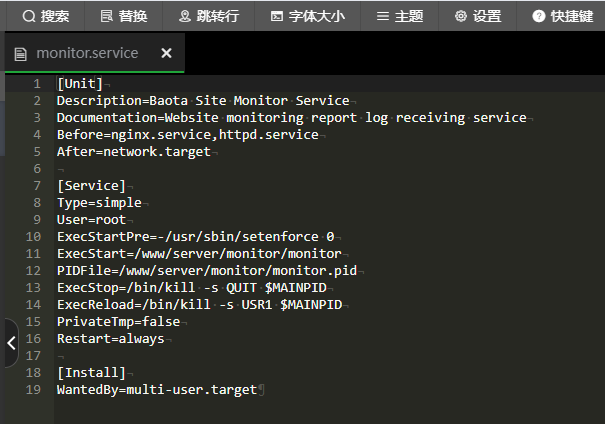Click the 替换 replace icon
This screenshot has height=424, width=605.
point(107,16)
